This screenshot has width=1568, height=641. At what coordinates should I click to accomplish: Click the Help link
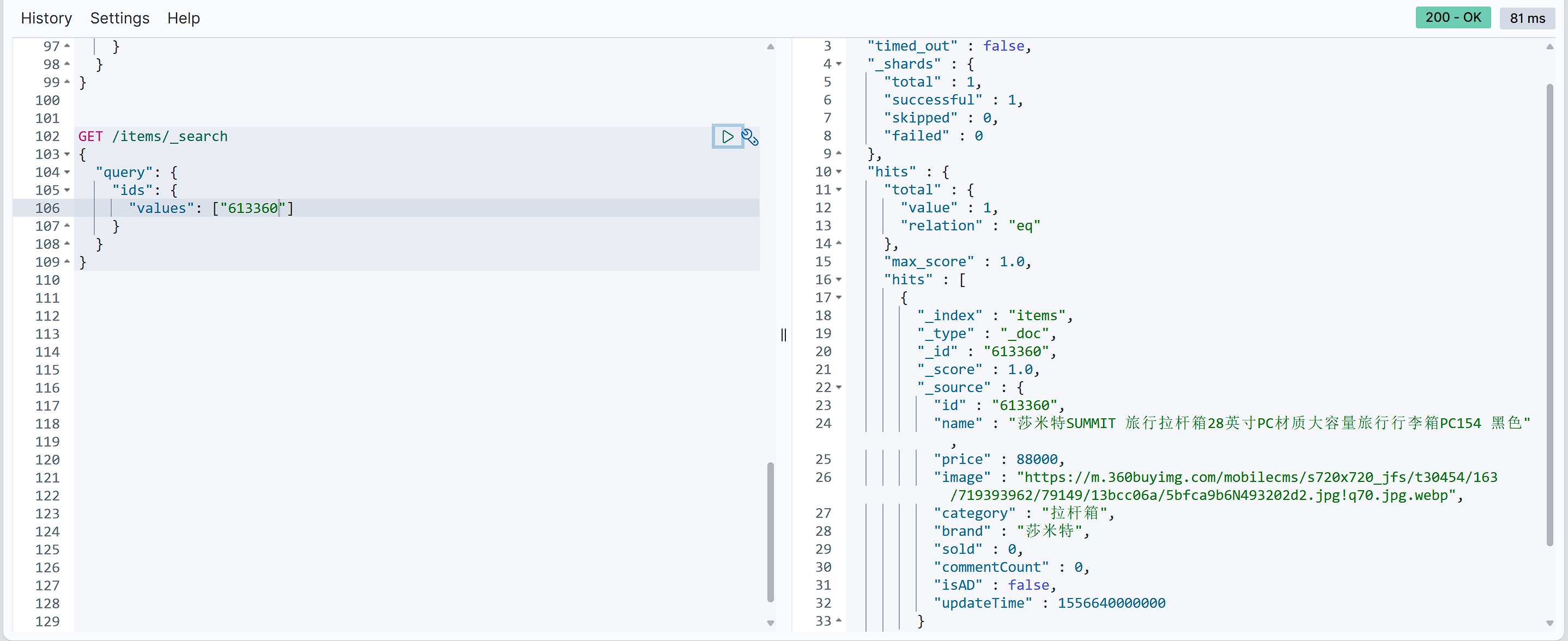point(183,19)
